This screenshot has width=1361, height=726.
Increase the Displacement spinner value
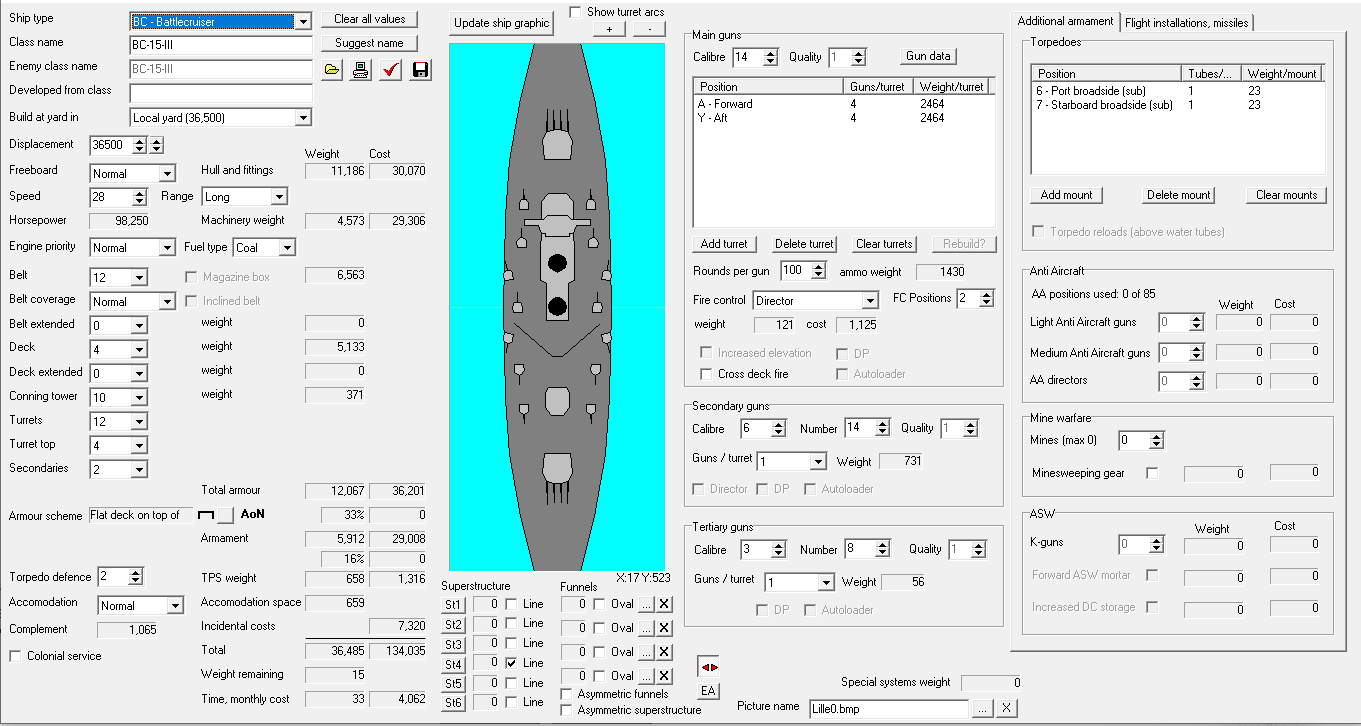(x=140, y=141)
